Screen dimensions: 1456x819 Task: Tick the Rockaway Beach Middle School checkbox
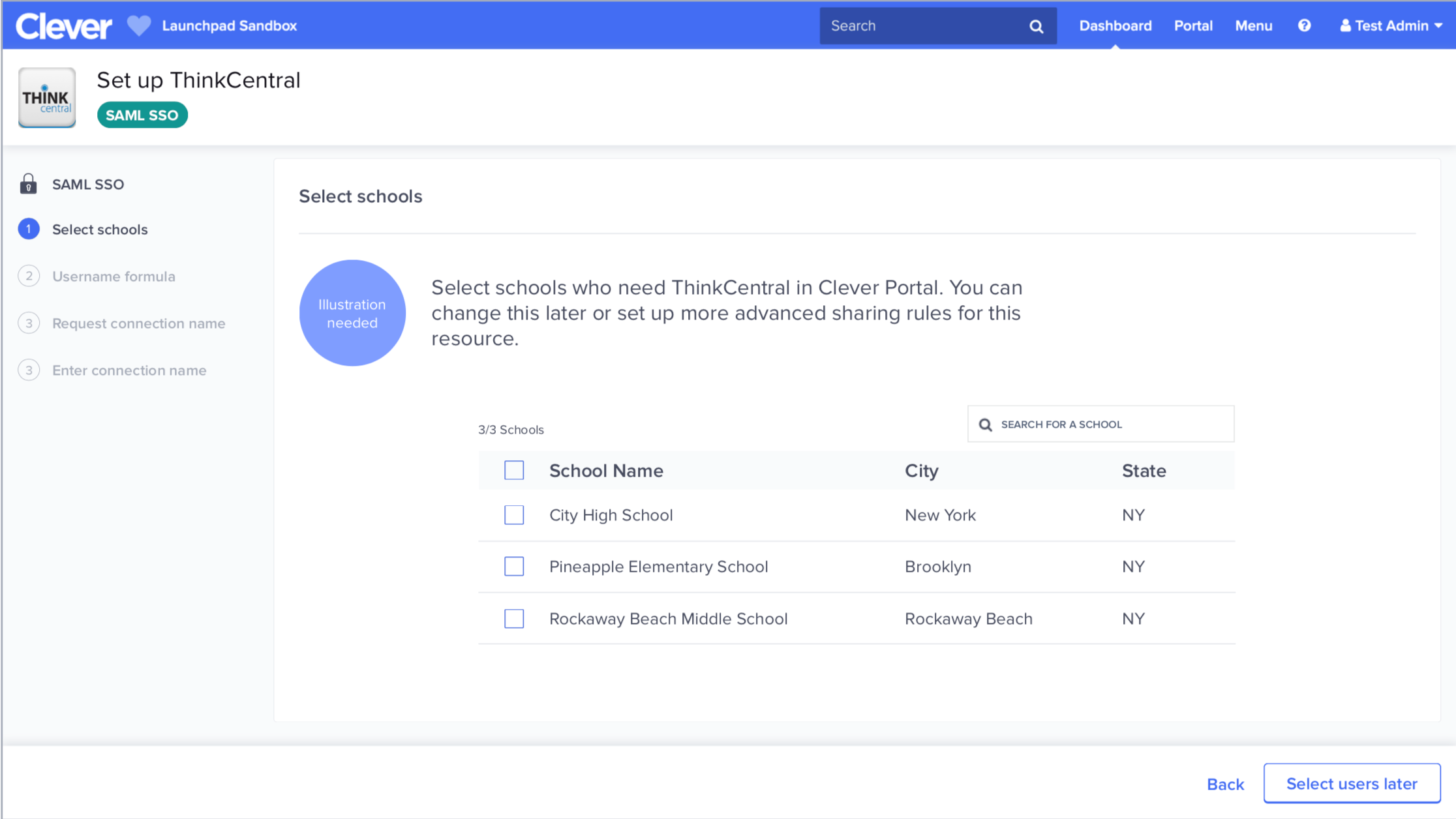coord(514,618)
